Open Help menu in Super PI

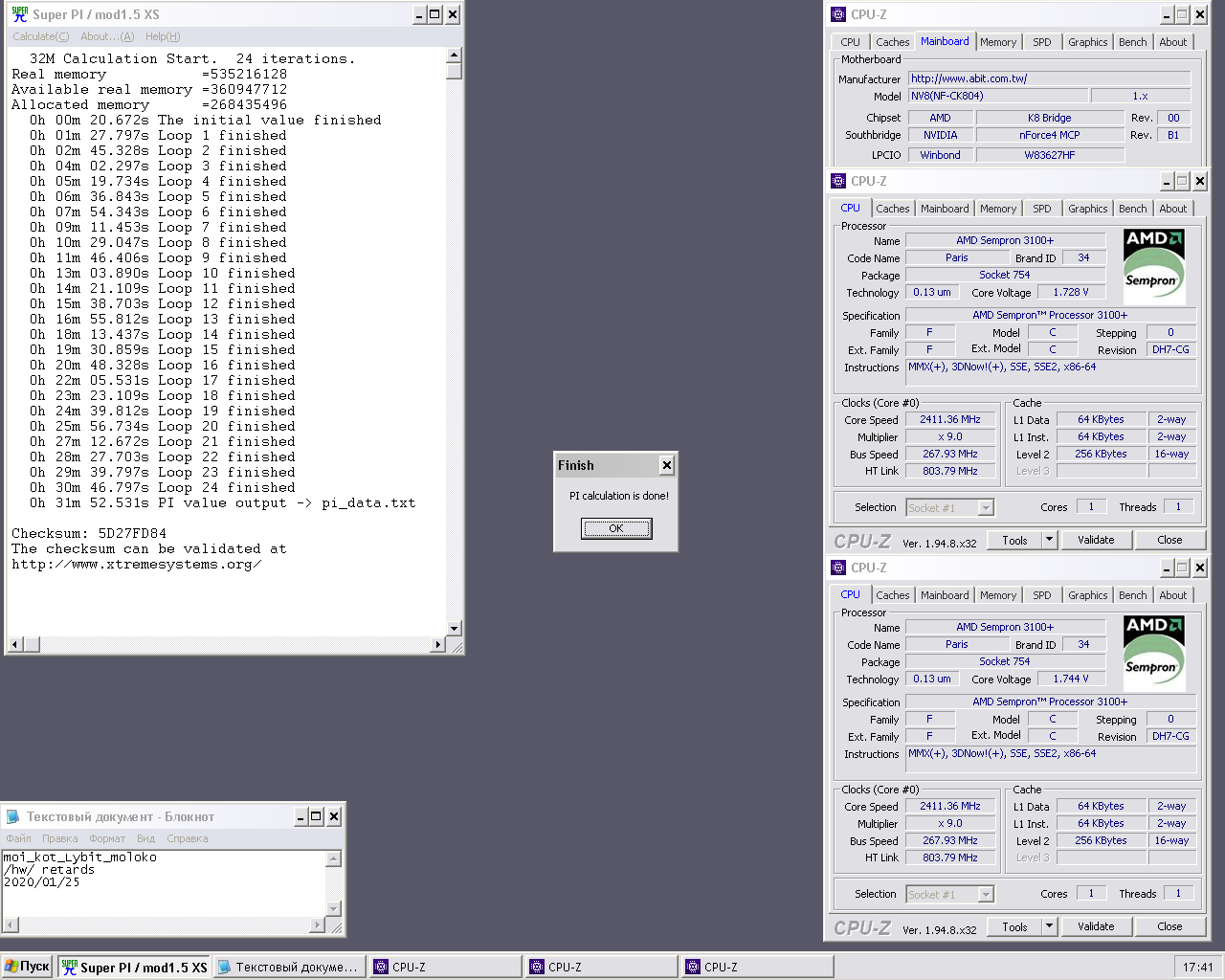click(x=163, y=36)
